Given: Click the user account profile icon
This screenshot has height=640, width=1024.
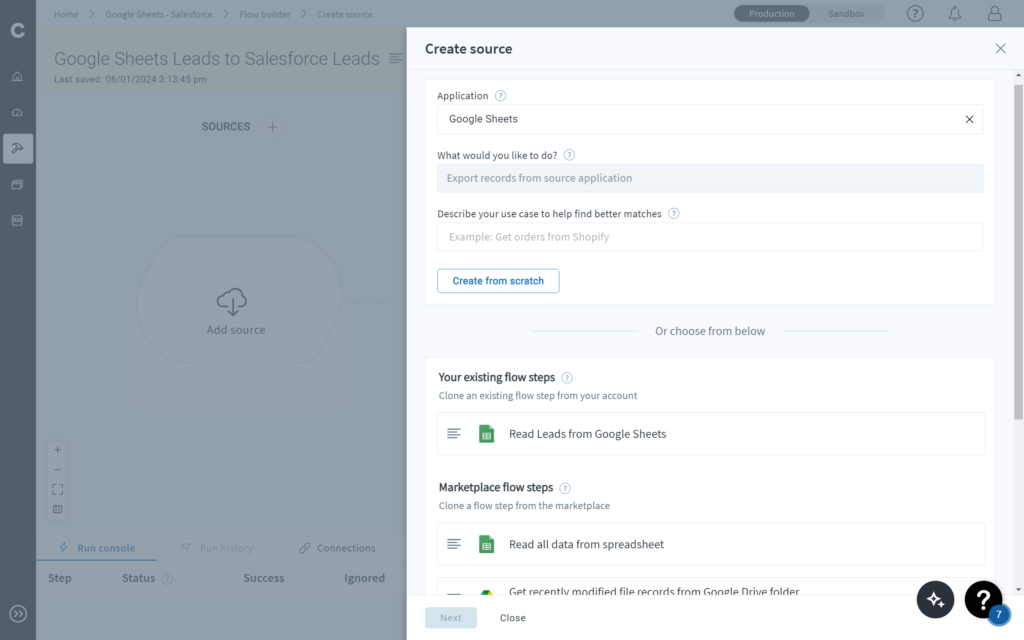Looking at the screenshot, I should (x=994, y=14).
